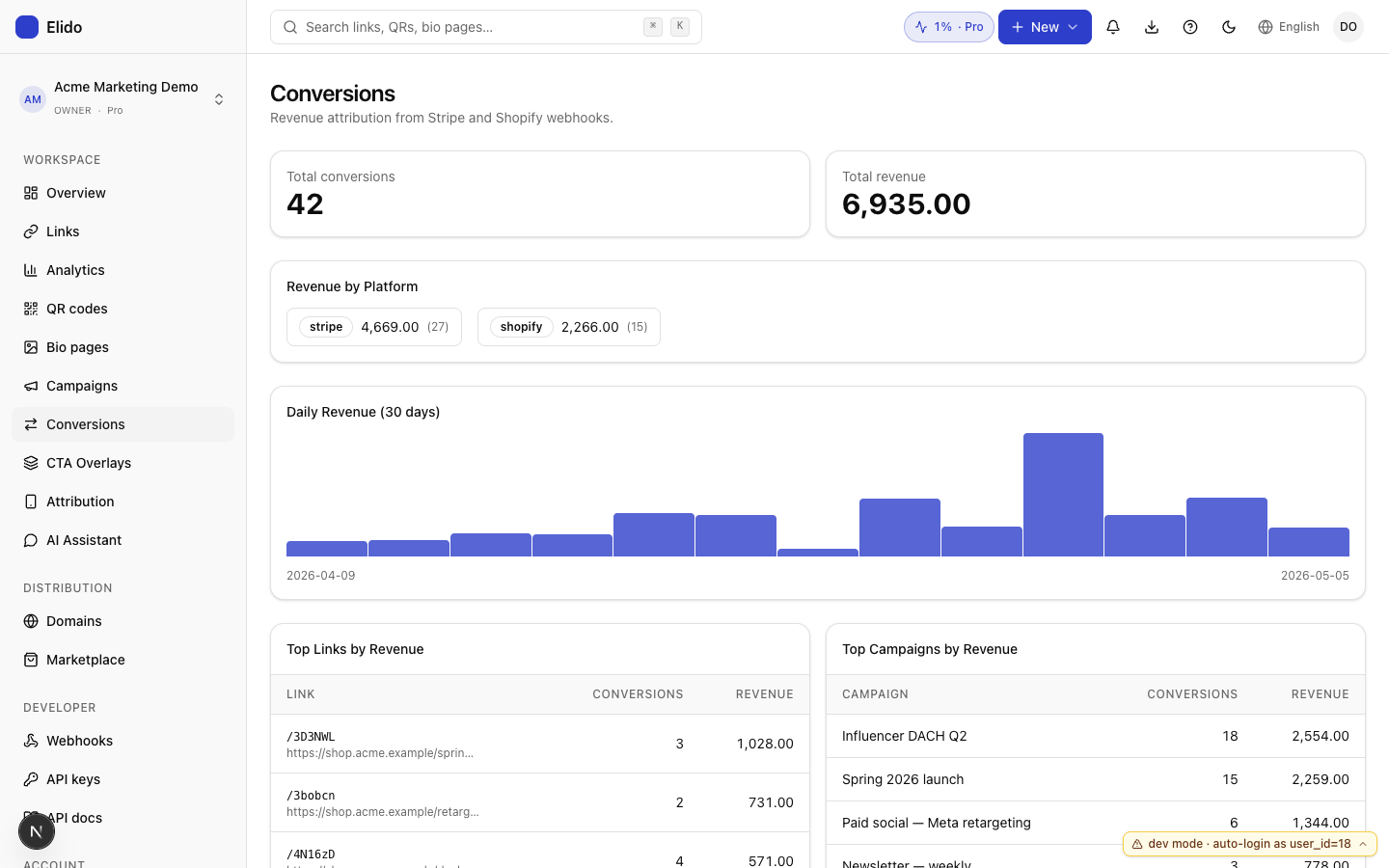Open API docs in sidebar
This screenshot has width=1389, height=868.
coord(123,818)
